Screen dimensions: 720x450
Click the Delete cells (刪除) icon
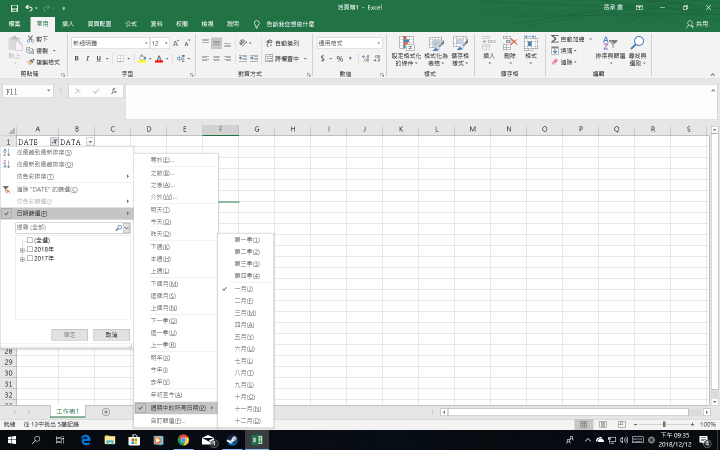pyautogui.click(x=510, y=44)
